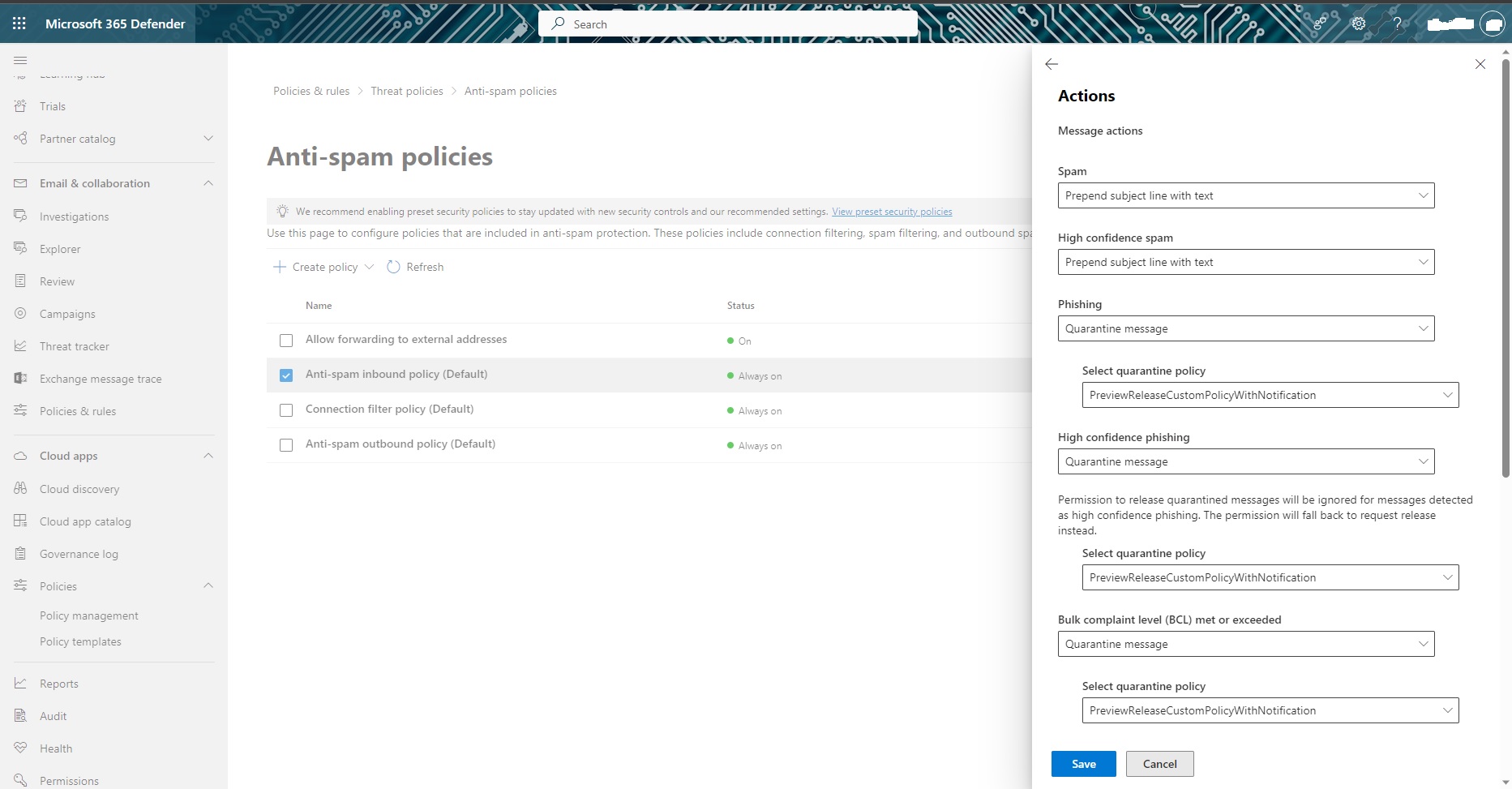Open the High confidence spam action dropdown
Image resolution: width=1512 pixels, height=789 pixels.
click(1246, 262)
